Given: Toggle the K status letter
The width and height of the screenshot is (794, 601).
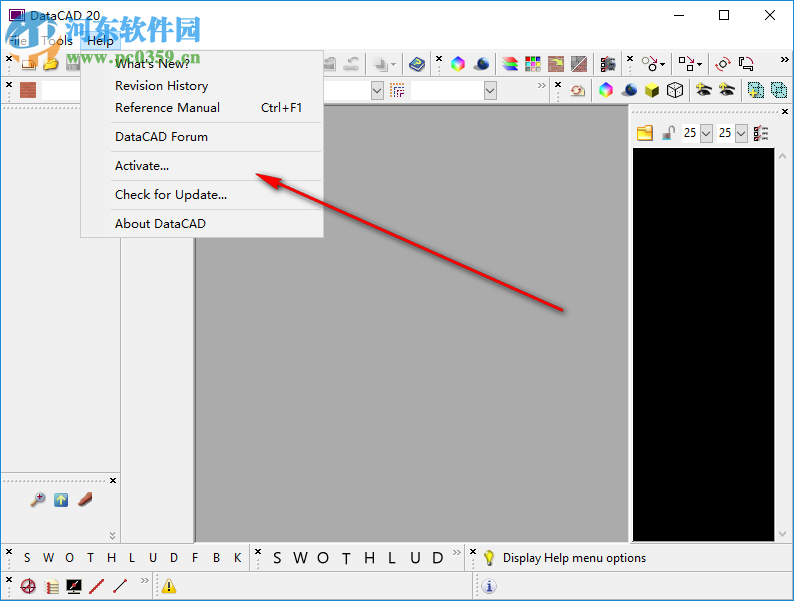Looking at the screenshot, I should click(237, 558).
